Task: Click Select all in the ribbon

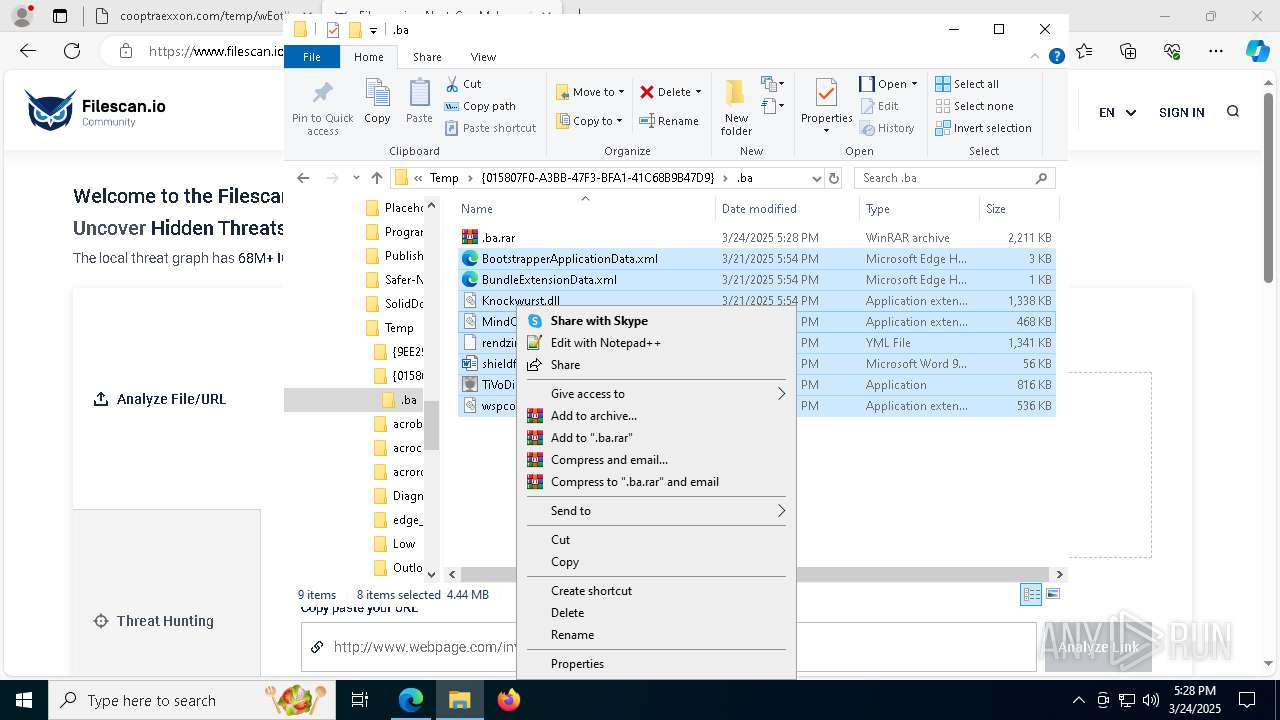Action: [967, 84]
